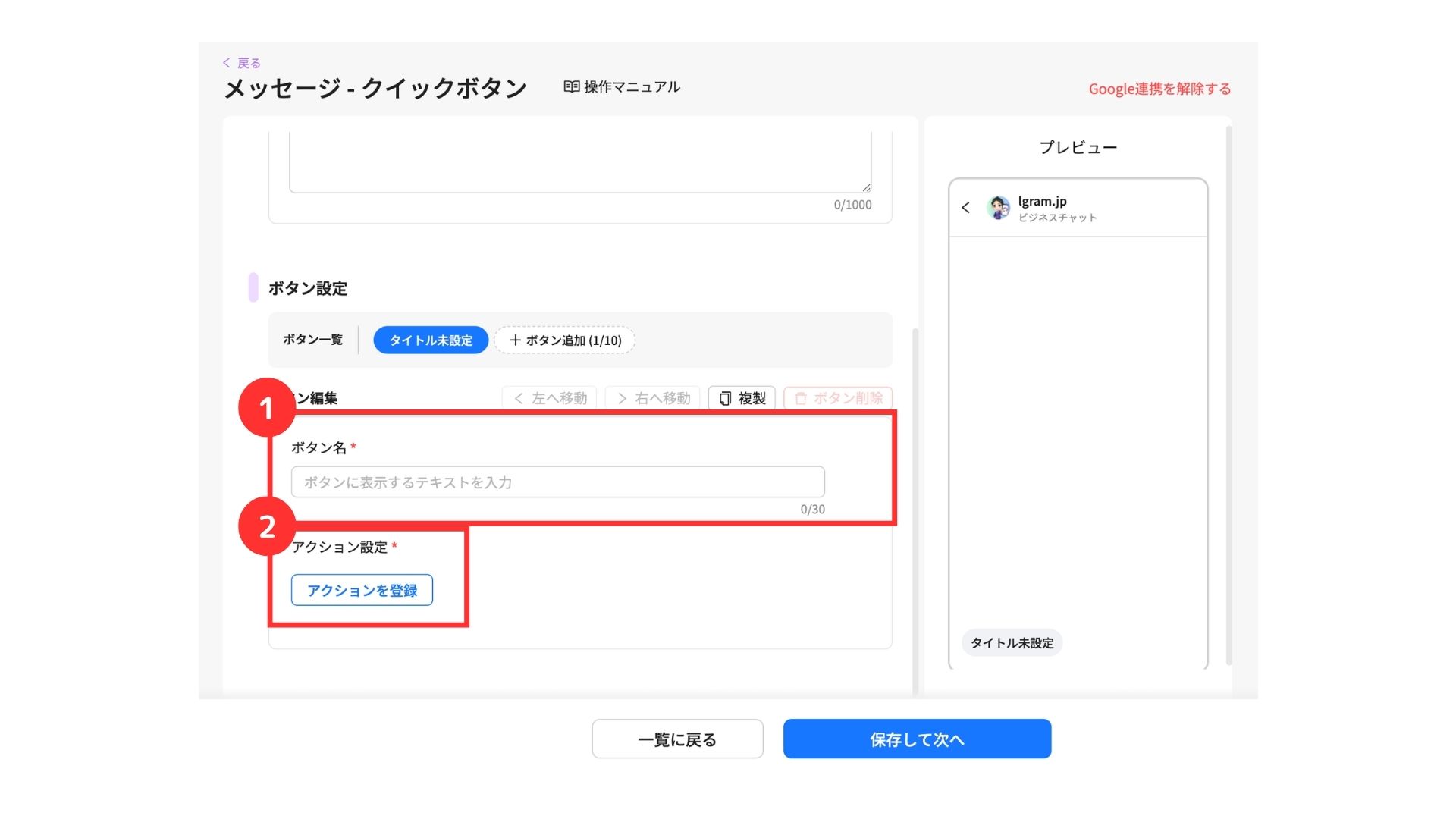The image size is (1456, 819).
Task: Move button right with 右へ移動
Action: (x=653, y=398)
